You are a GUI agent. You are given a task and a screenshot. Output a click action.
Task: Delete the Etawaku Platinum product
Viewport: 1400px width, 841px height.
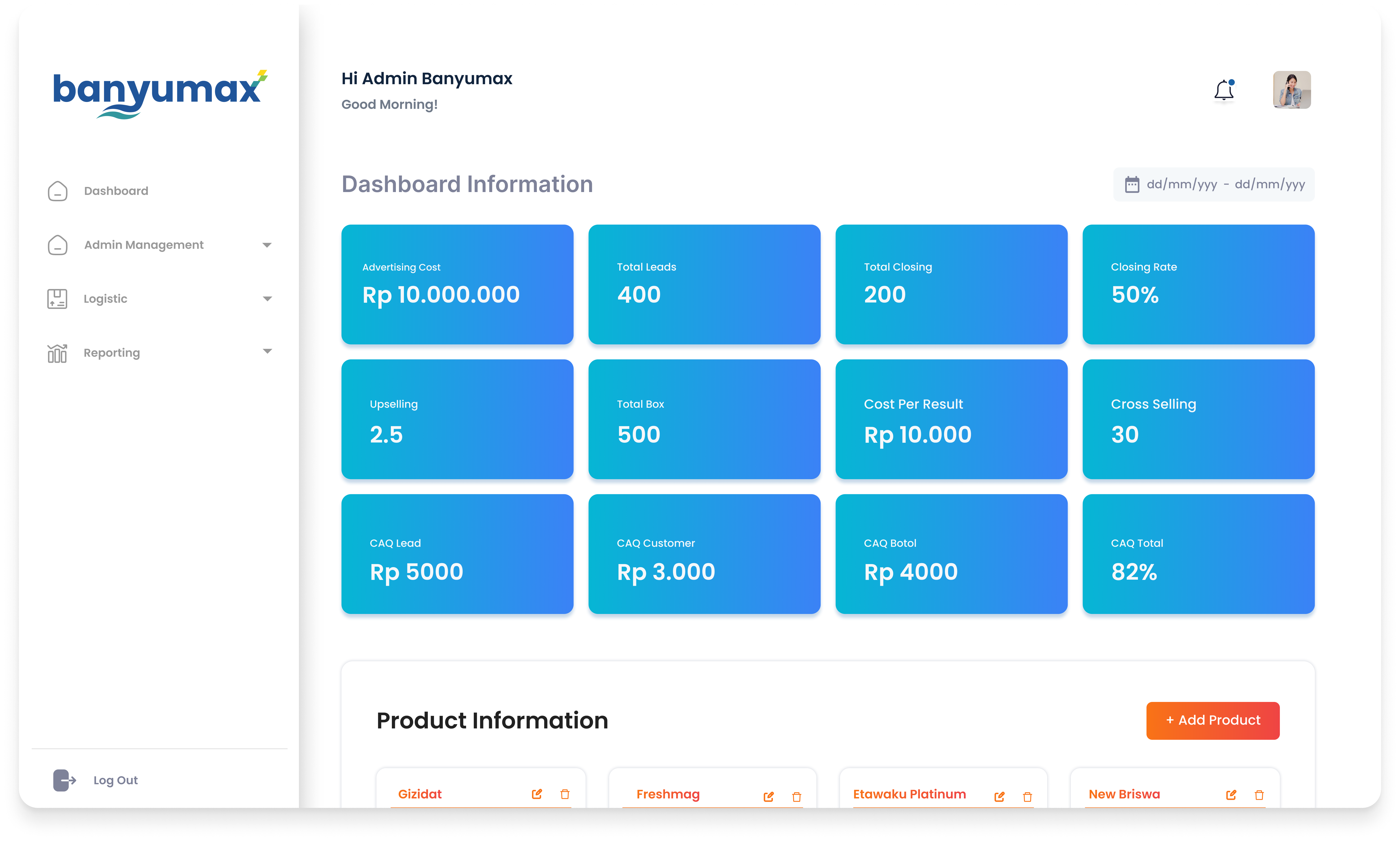pos(1027,797)
